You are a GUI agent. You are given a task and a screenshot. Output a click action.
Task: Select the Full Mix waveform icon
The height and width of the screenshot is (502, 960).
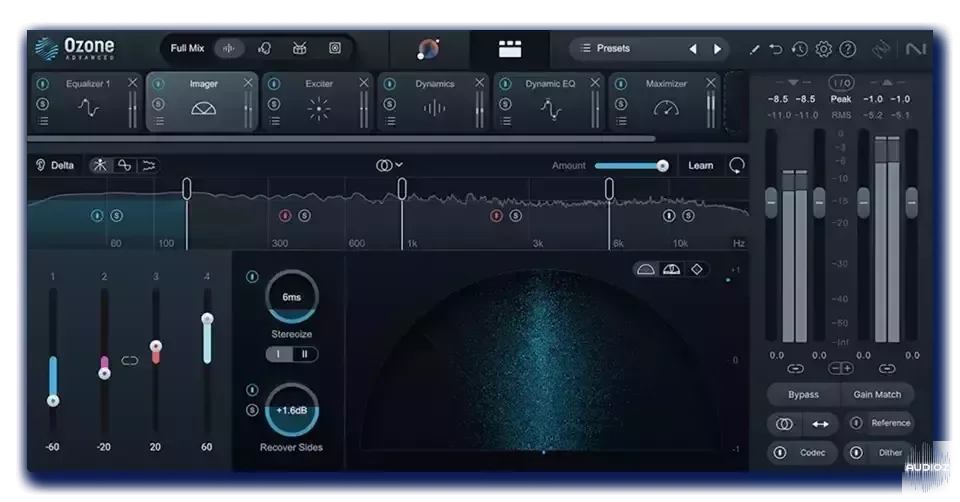pos(228,48)
